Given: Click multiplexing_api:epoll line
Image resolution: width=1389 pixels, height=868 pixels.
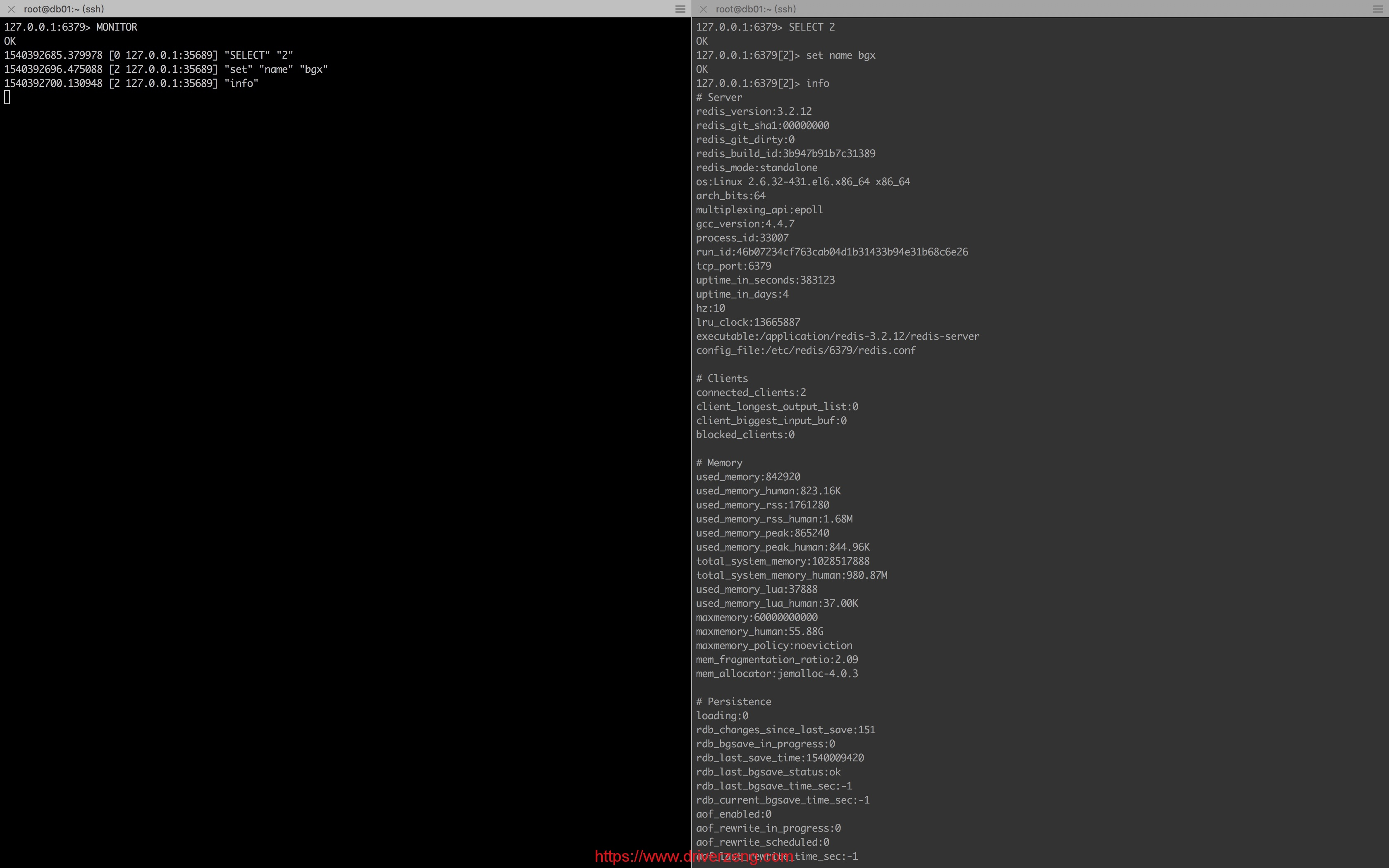Looking at the screenshot, I should coord(760,210).
